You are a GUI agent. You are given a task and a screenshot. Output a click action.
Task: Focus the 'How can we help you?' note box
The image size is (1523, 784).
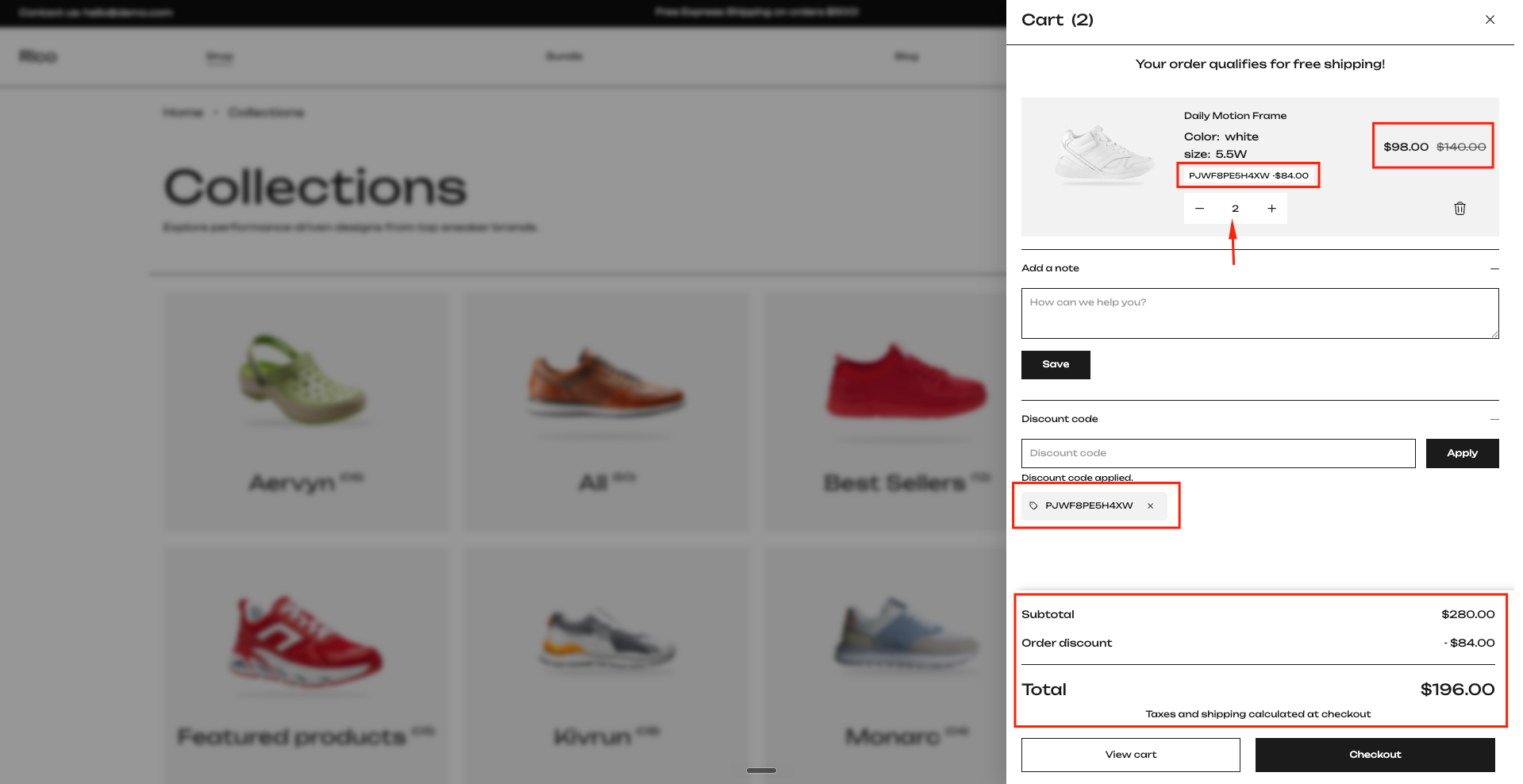(1260, 313)
